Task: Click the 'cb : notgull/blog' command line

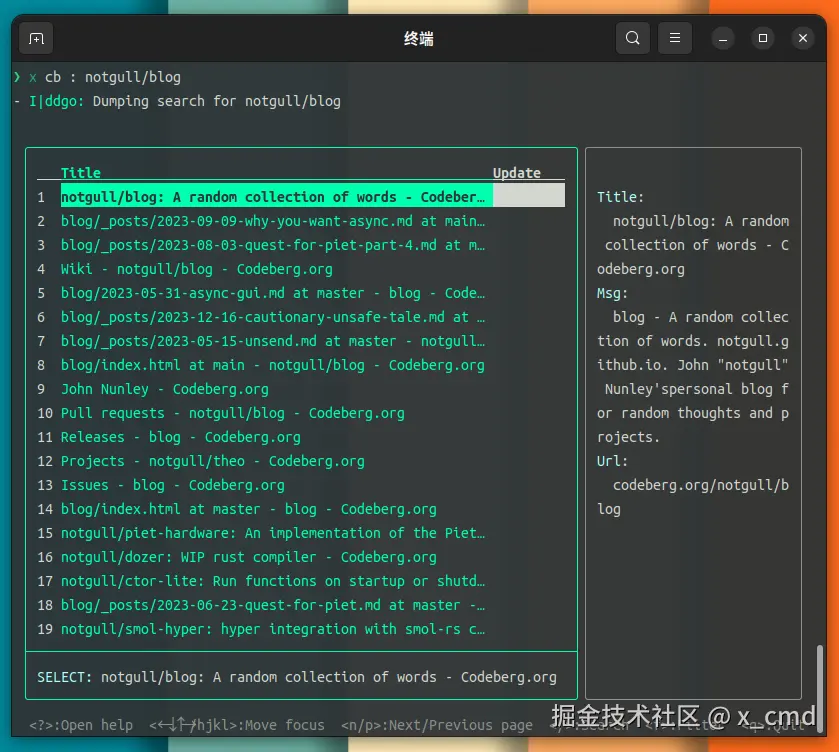Action: point(112,77)
